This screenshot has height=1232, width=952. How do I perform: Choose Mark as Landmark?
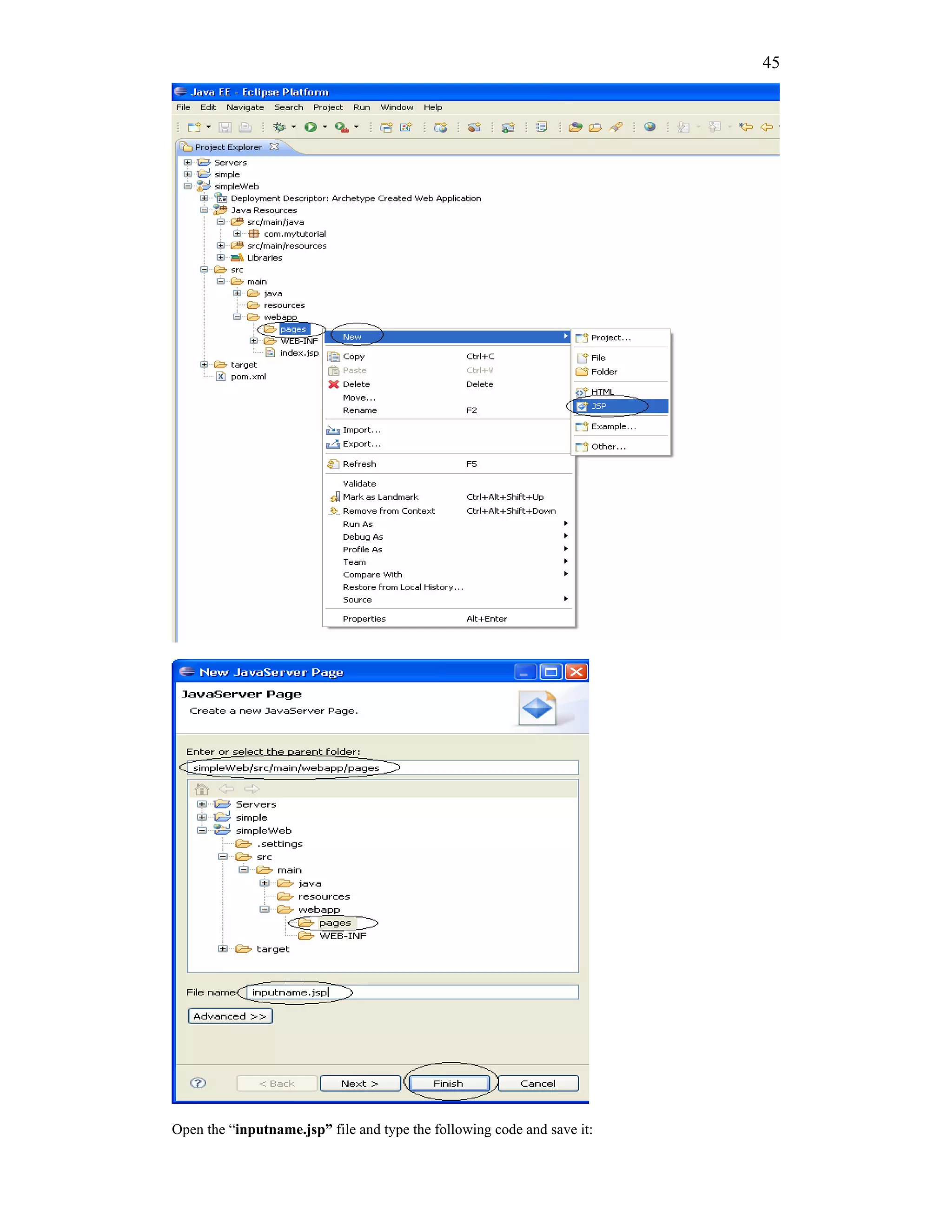point(448,497)
